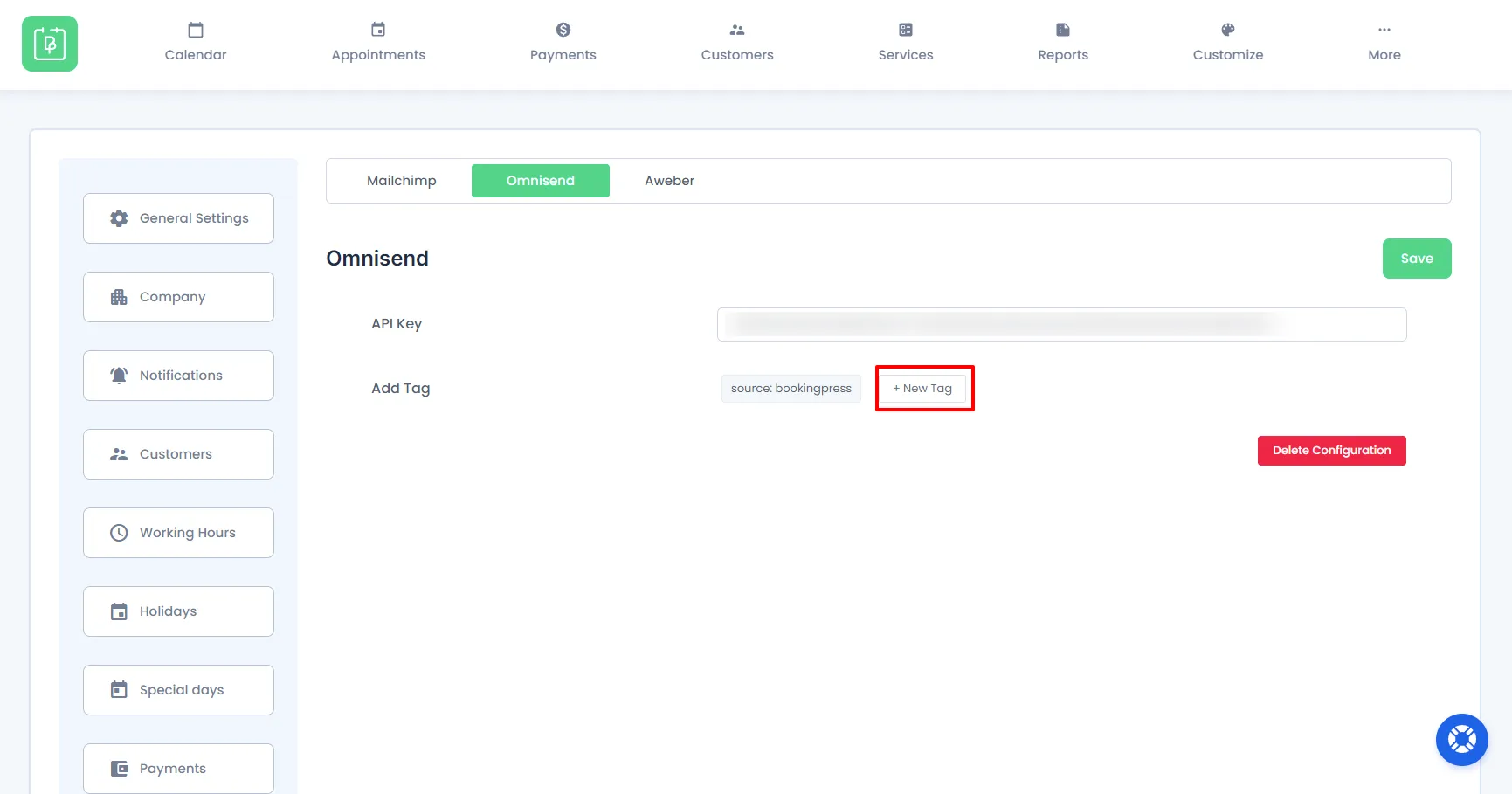Select the Omnisend tab
1512x794 pixels.
pos(541,181)
